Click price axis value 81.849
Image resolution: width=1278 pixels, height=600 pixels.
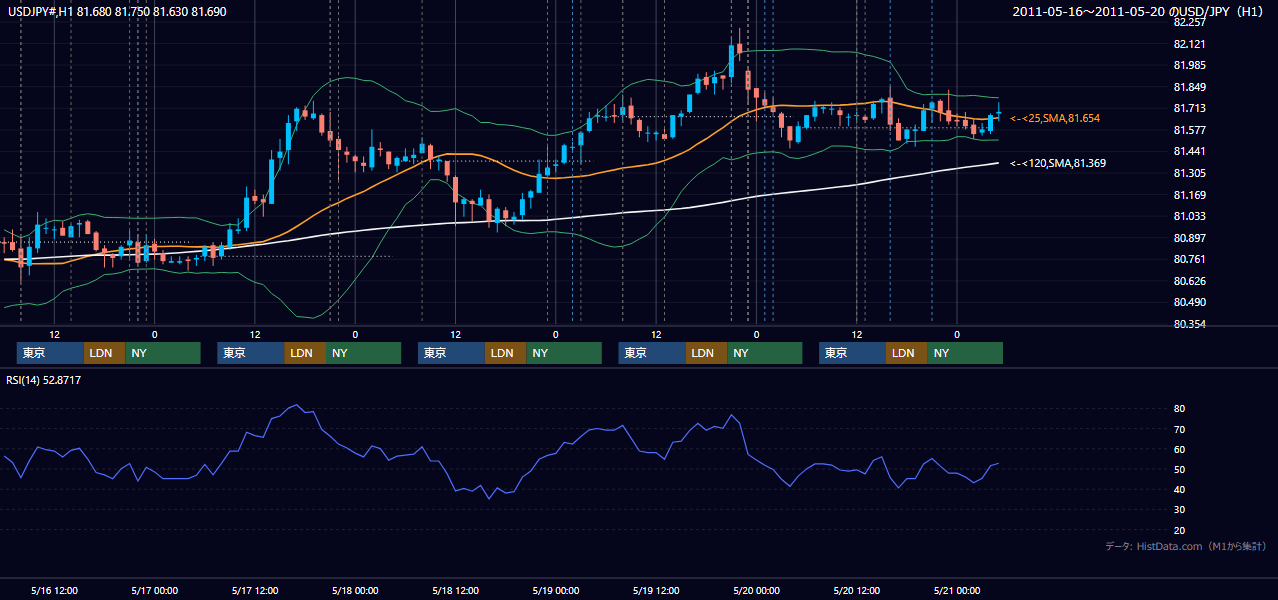(1189, 87)
